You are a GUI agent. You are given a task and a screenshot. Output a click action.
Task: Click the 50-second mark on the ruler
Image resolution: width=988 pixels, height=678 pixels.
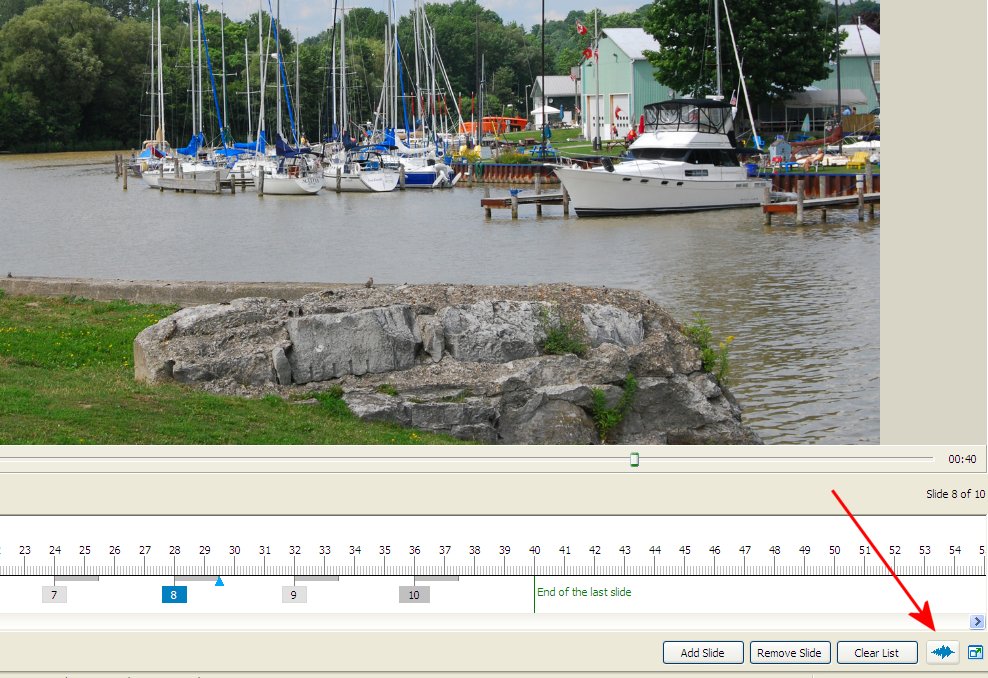coord(834,551)
